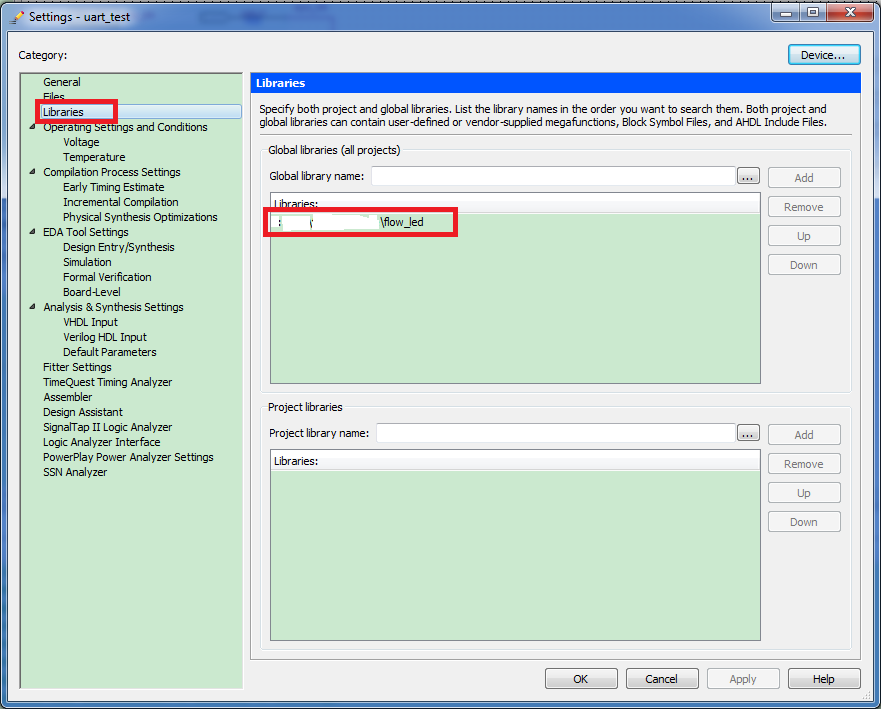Open Help for settings
The width and height of the screenshot is (881, 709).
824,679
